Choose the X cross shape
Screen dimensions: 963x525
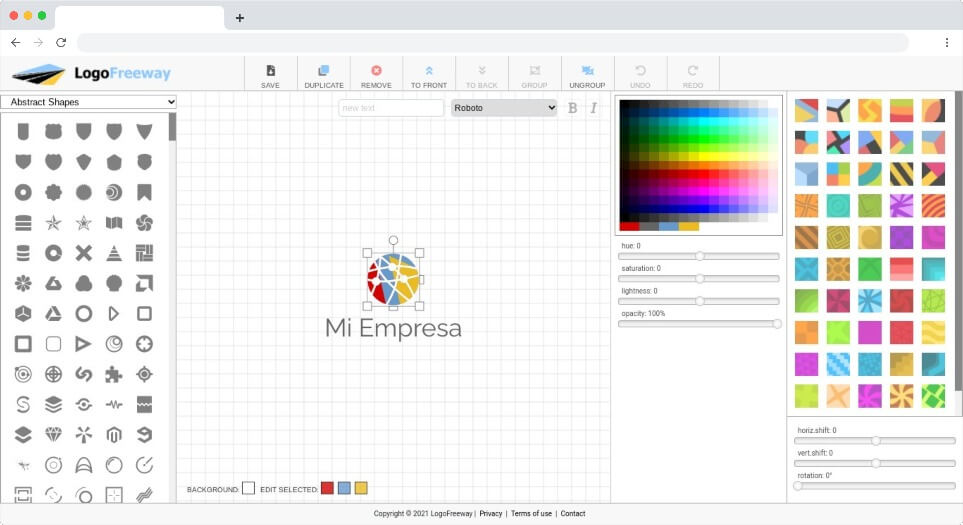pos(84,253)
